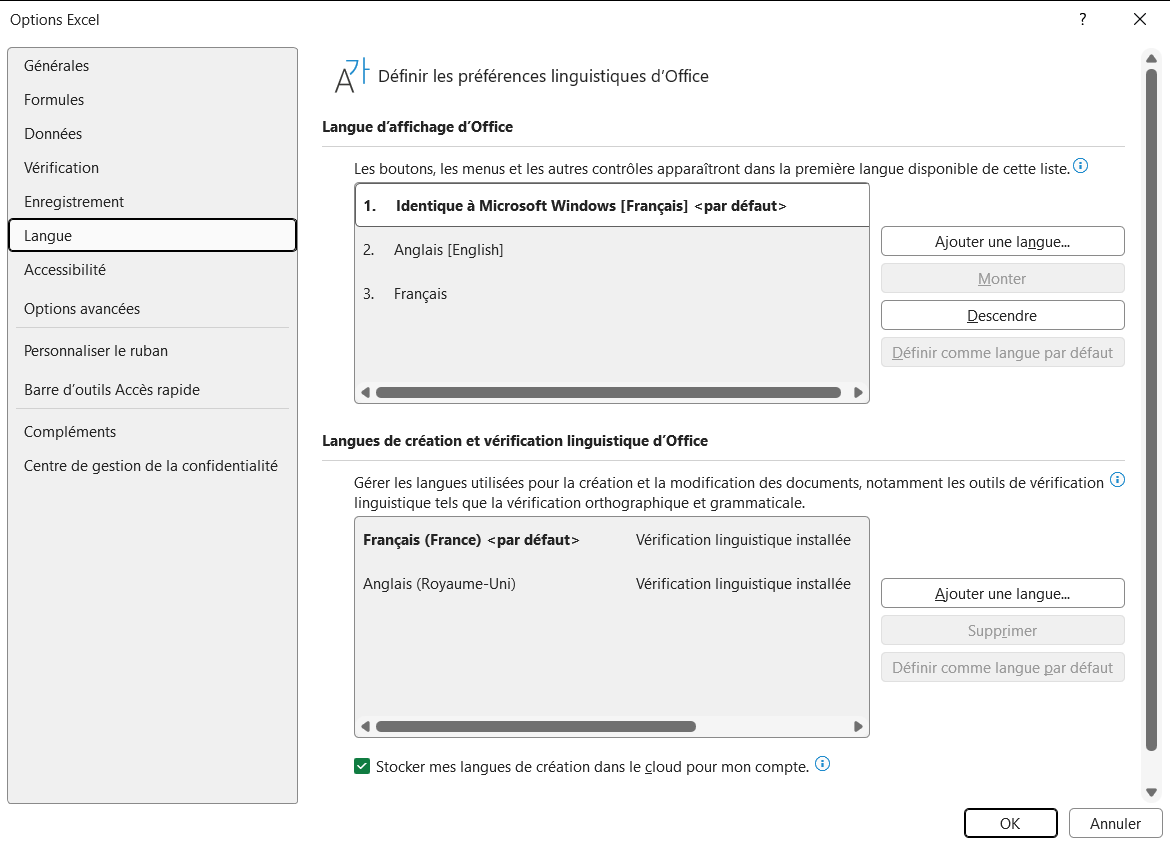Open Barre d'outils Accès rapide category

tap(152, 390)
